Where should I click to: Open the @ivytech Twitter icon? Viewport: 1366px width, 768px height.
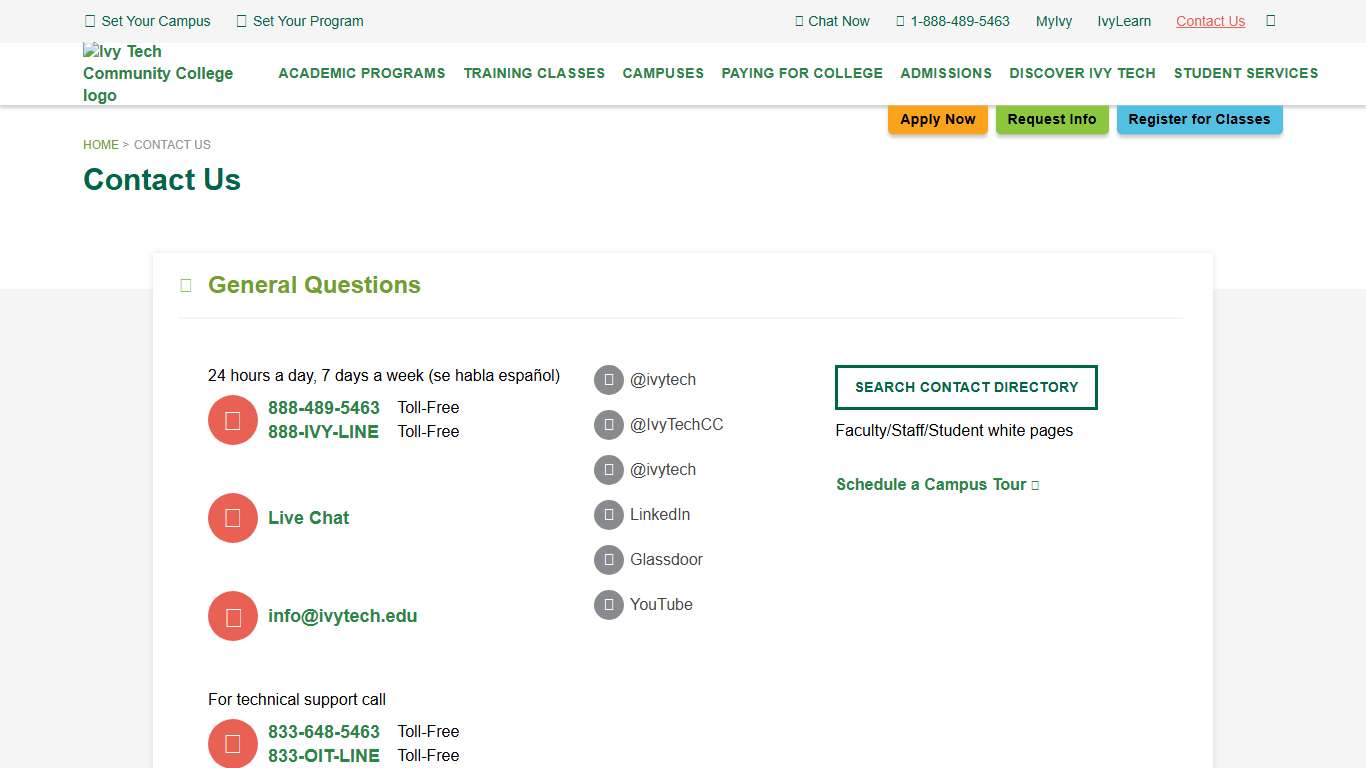(609, 379)
